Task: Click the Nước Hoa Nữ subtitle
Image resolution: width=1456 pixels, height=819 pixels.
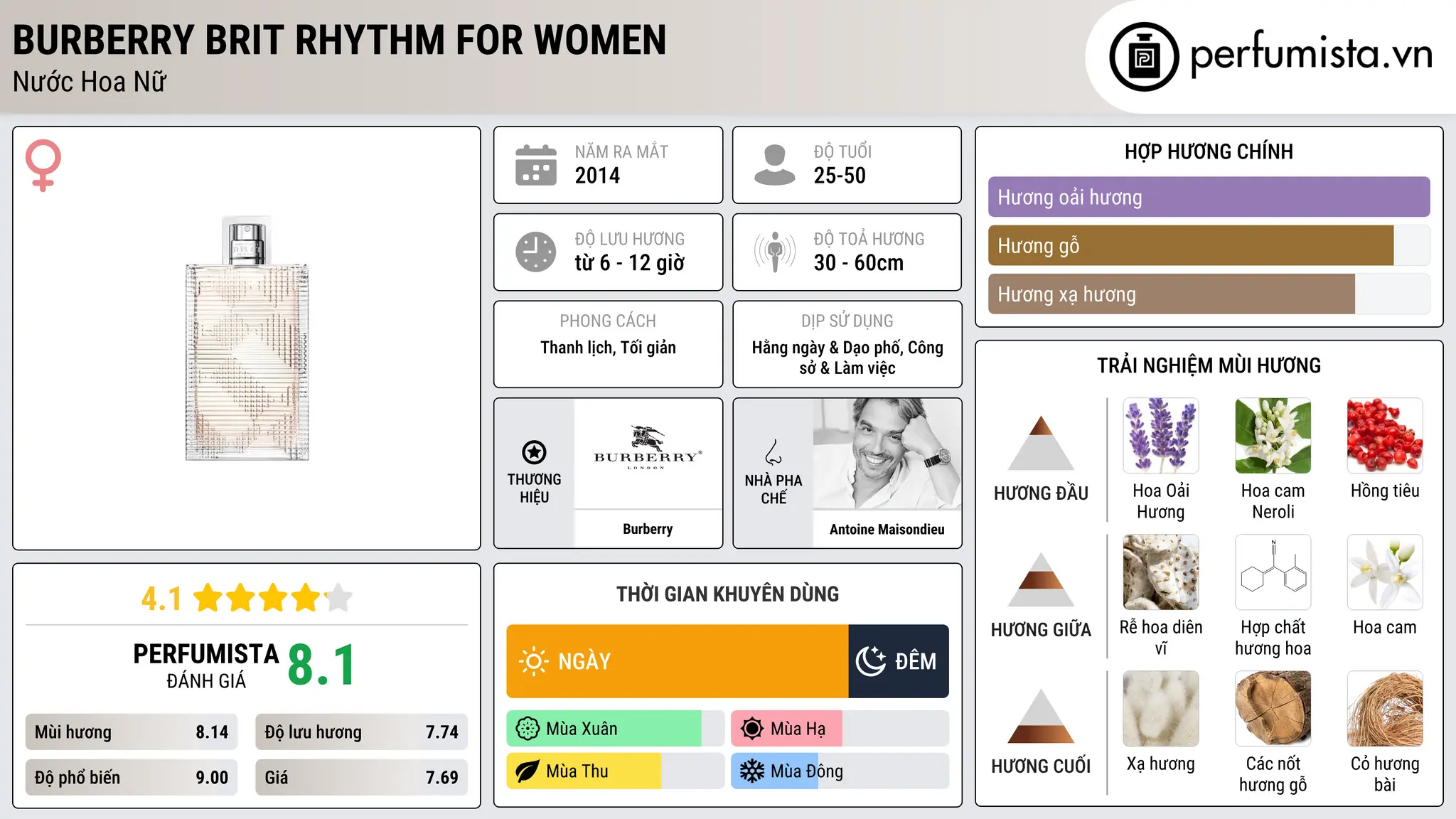Action: [x=90, y=82]
